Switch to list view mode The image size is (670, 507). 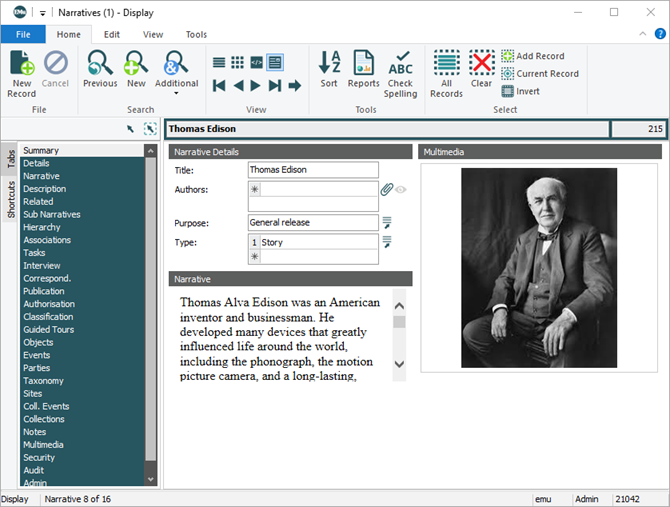point(219,62)
